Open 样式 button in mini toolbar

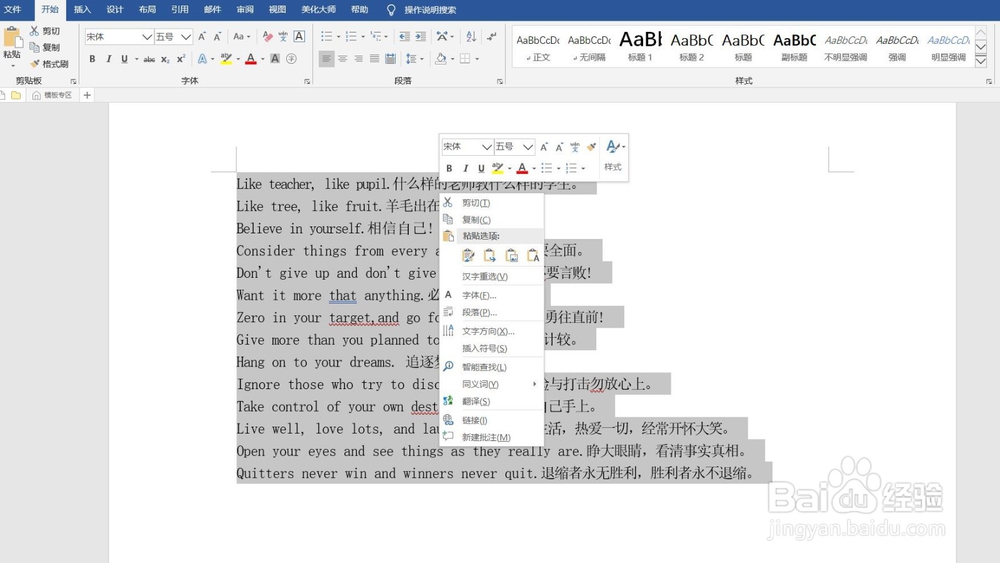614,157
